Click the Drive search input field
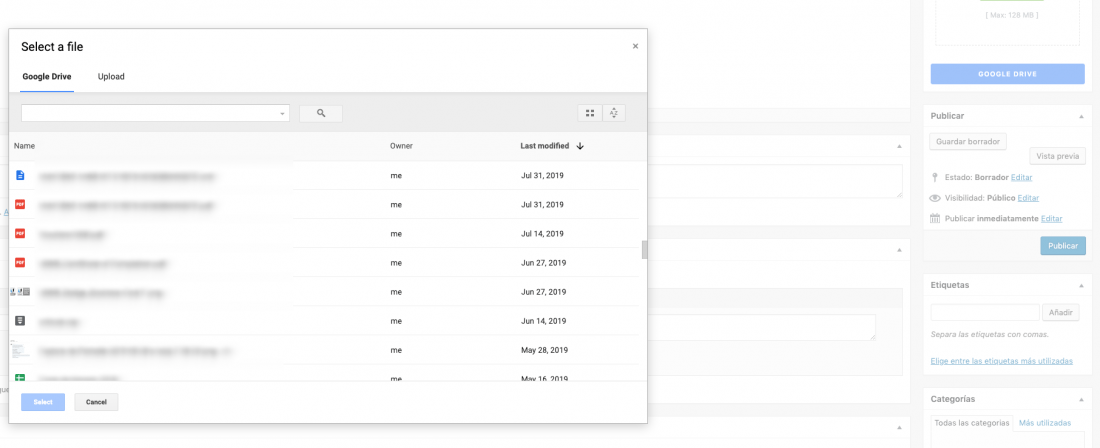Image resolution: width=1100 pixels, height=448 pixels. tap(155, 114)
